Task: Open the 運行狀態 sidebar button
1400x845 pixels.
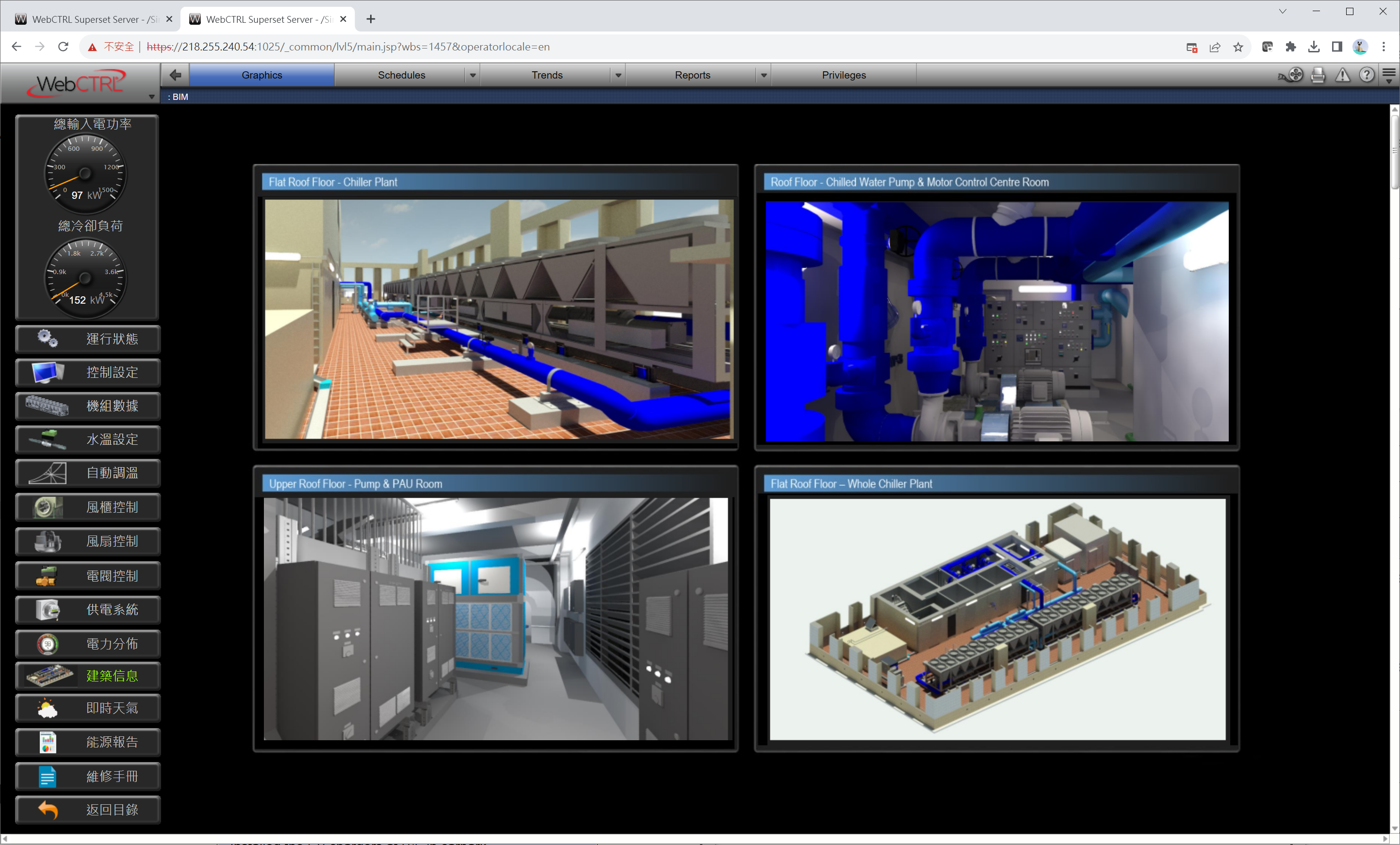Action: point(88,339)
